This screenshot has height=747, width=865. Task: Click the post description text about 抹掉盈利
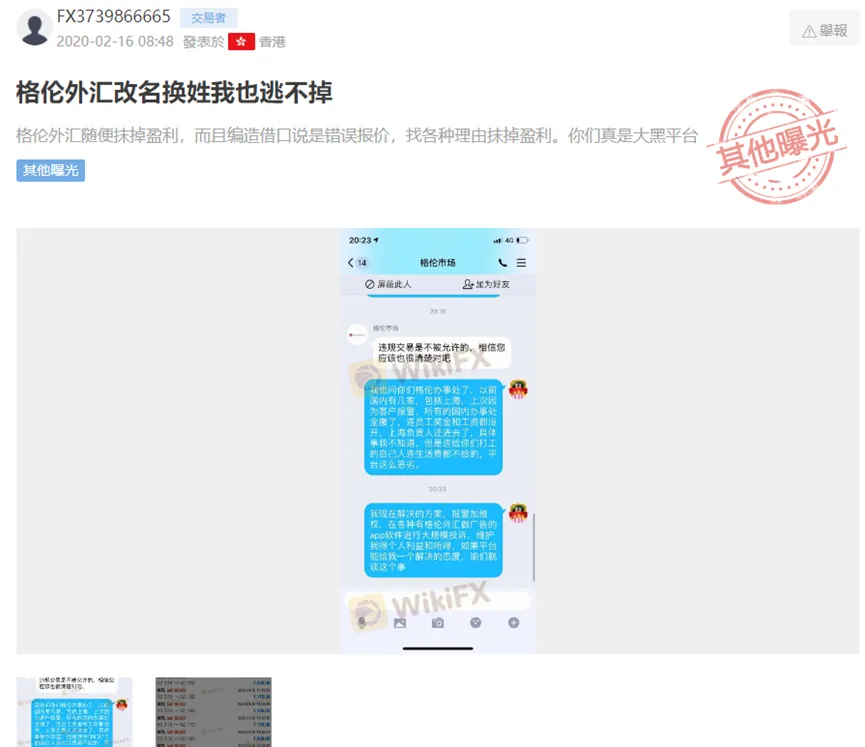point(357,135)
